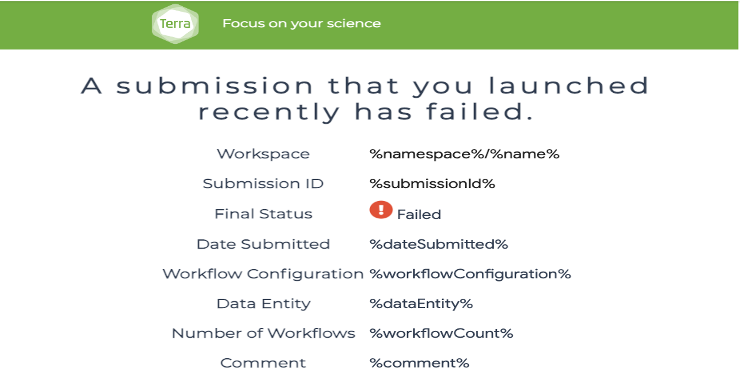Image resolution: width=740 pixels, height=374 pixels.
Task: Click the %dateSubmitted% value
Action: pos(439,244)
